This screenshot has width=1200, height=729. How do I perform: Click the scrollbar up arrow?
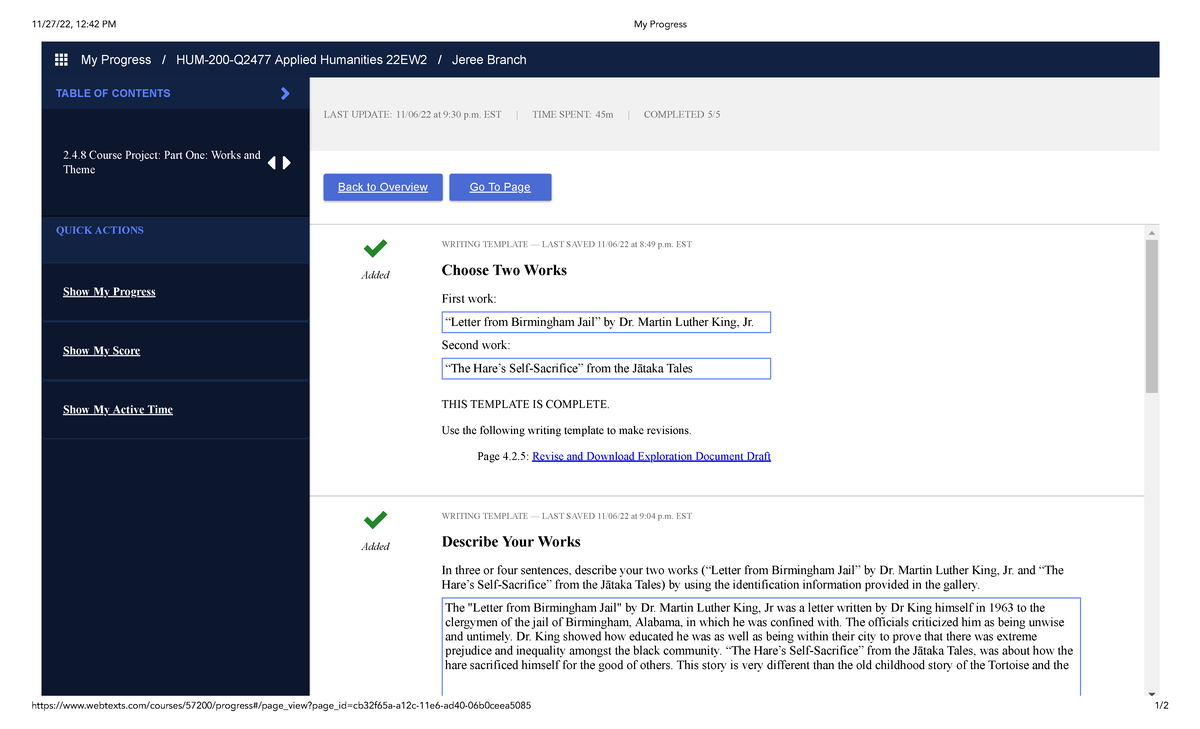click(1151, 231)
